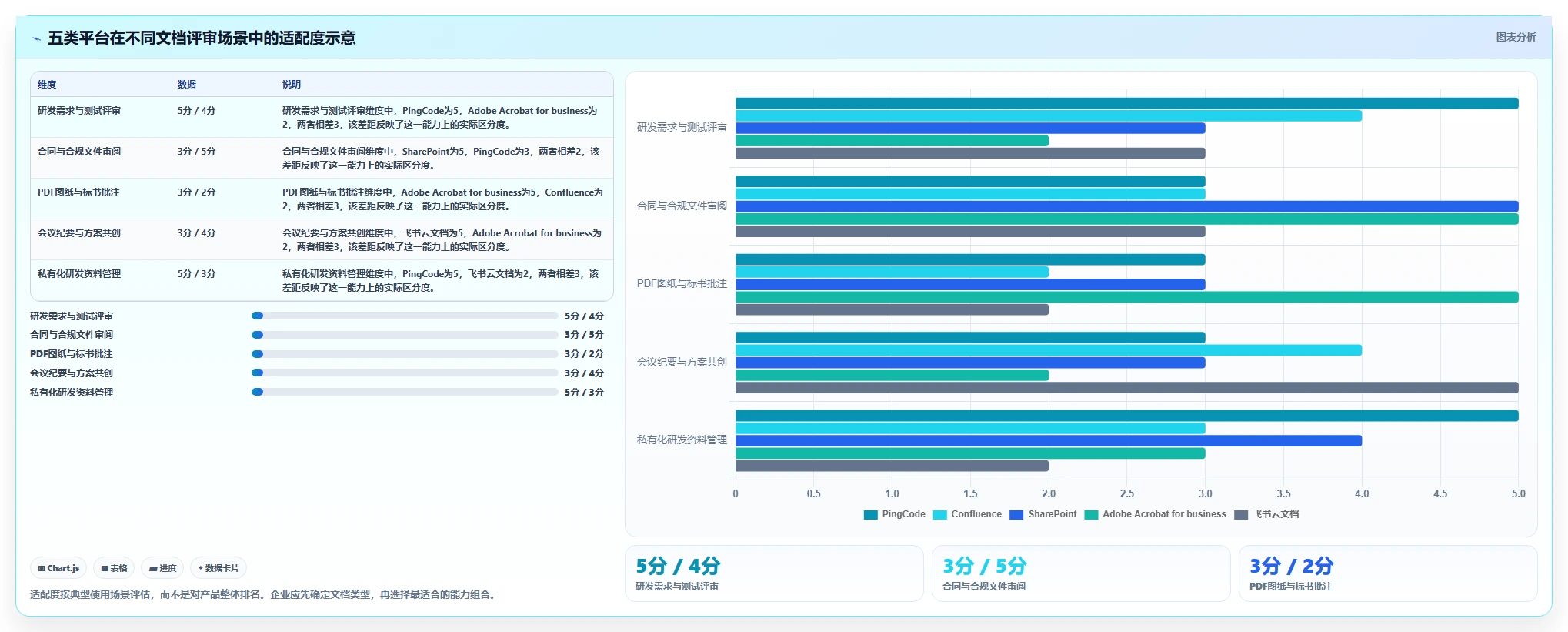Open the 5分 / 4分 研发需求与测试评审 data card
The width and height of the screenshot is (1568, 632).
(774, 573)
